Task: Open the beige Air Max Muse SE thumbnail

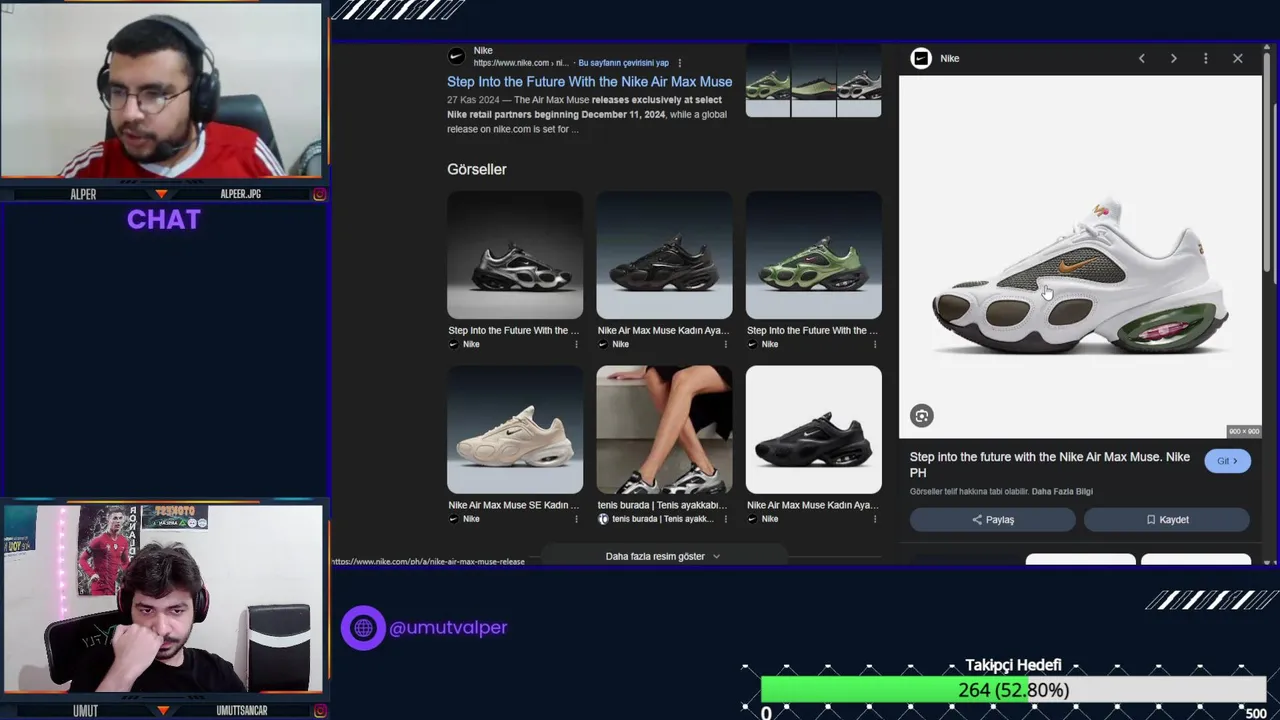Action: [x=515, y=429]
